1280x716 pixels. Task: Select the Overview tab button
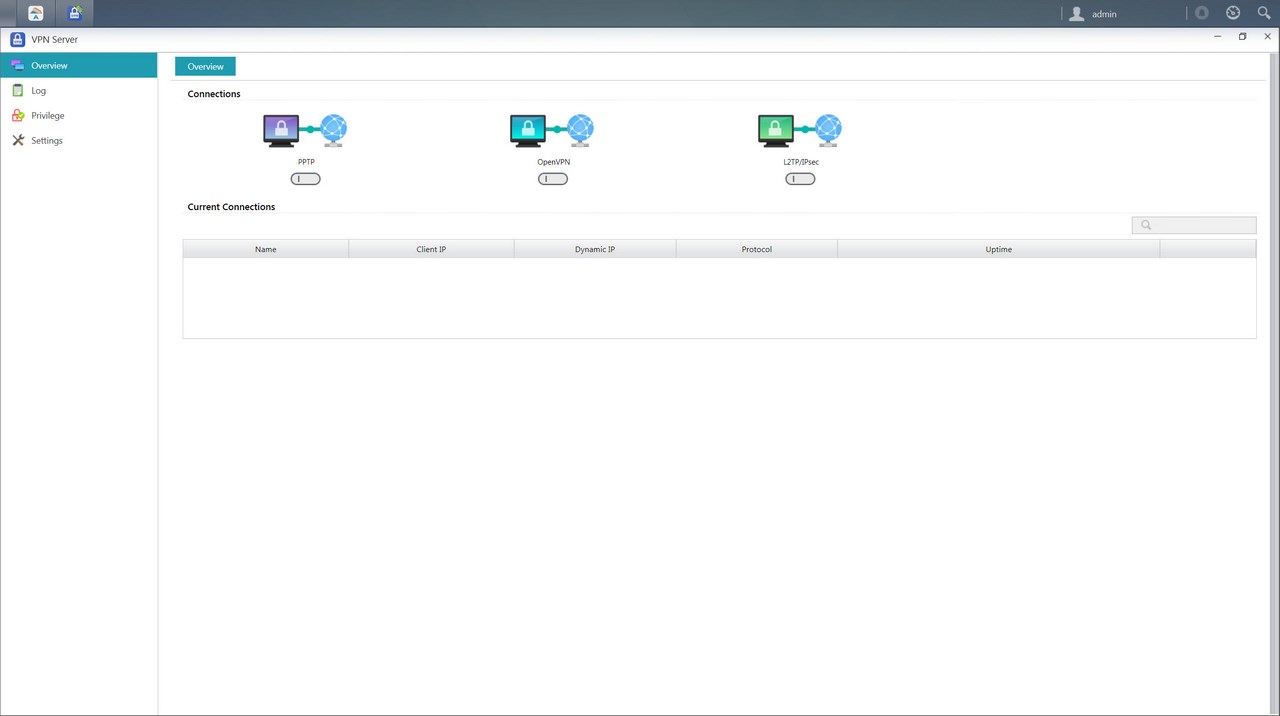205,66
